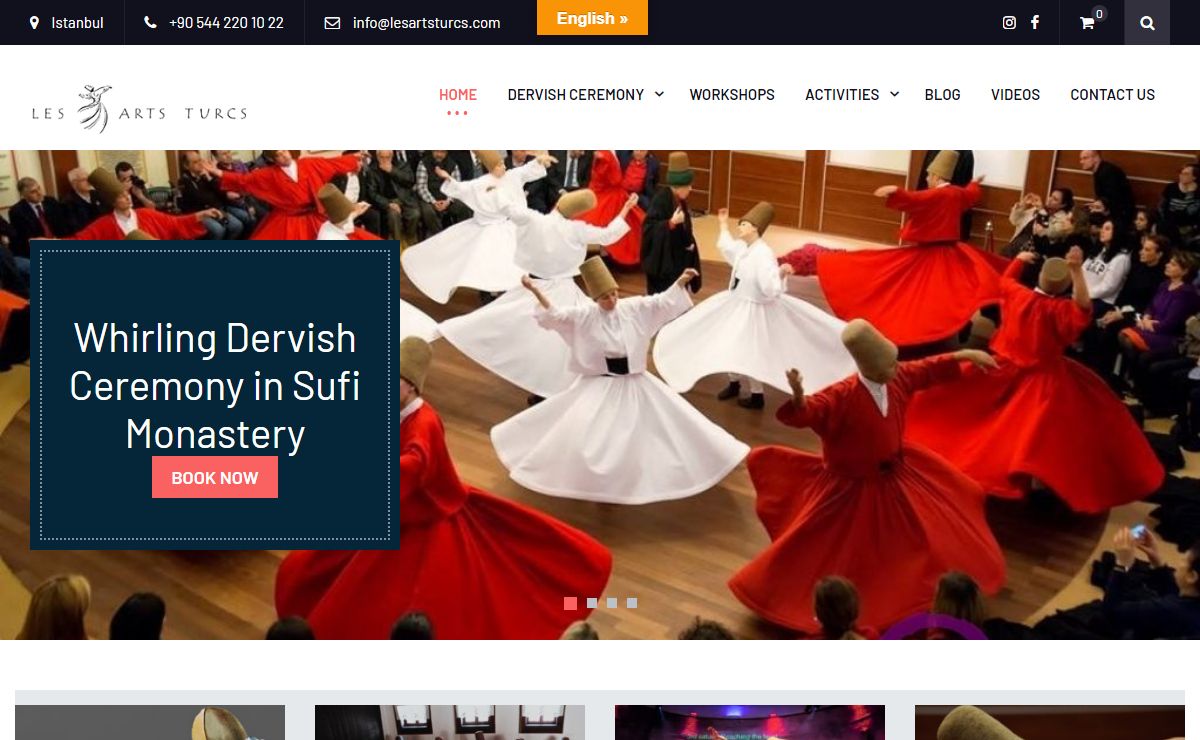
Task: Open the search magnifier icon
Action: (x=1147, y=22)
